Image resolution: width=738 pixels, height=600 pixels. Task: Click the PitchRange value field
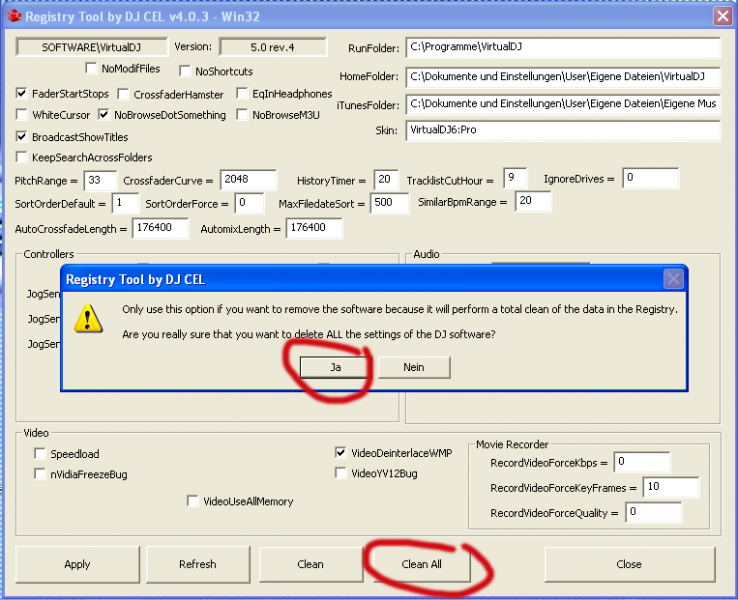pyautogui.click(x=100, y=181)
